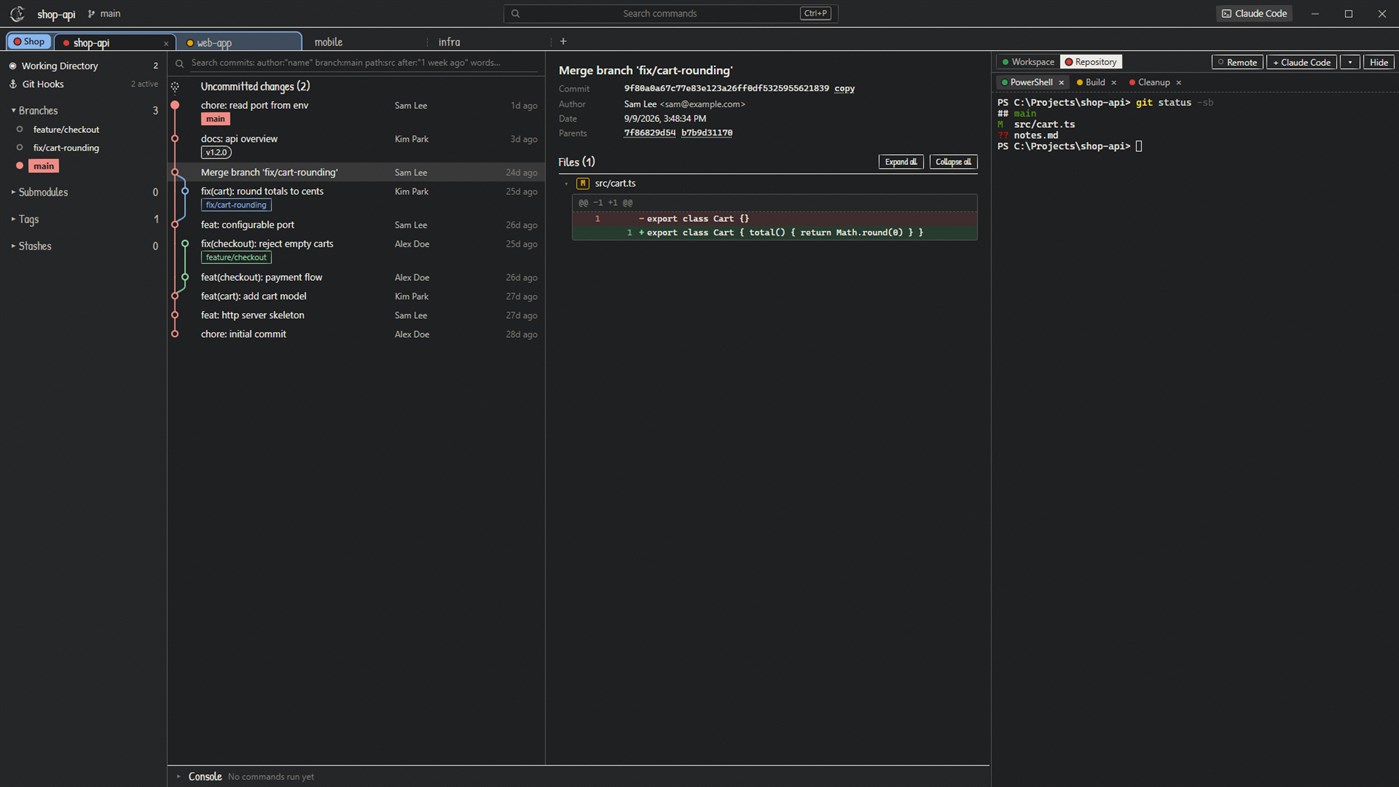Select commit 'feat(cart): add cart model'
Screen dimensions: 1399x787
click(357, 296)
